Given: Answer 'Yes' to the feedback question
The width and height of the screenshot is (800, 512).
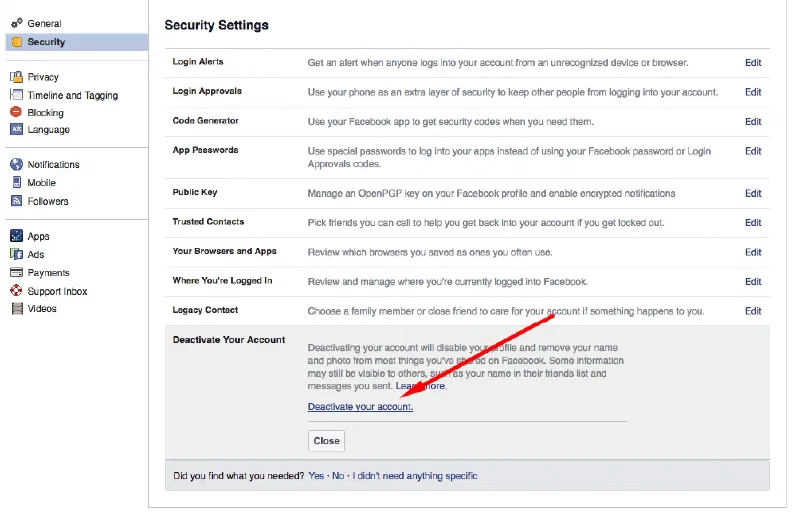Looking at the screenshot, I should (316, 476).
